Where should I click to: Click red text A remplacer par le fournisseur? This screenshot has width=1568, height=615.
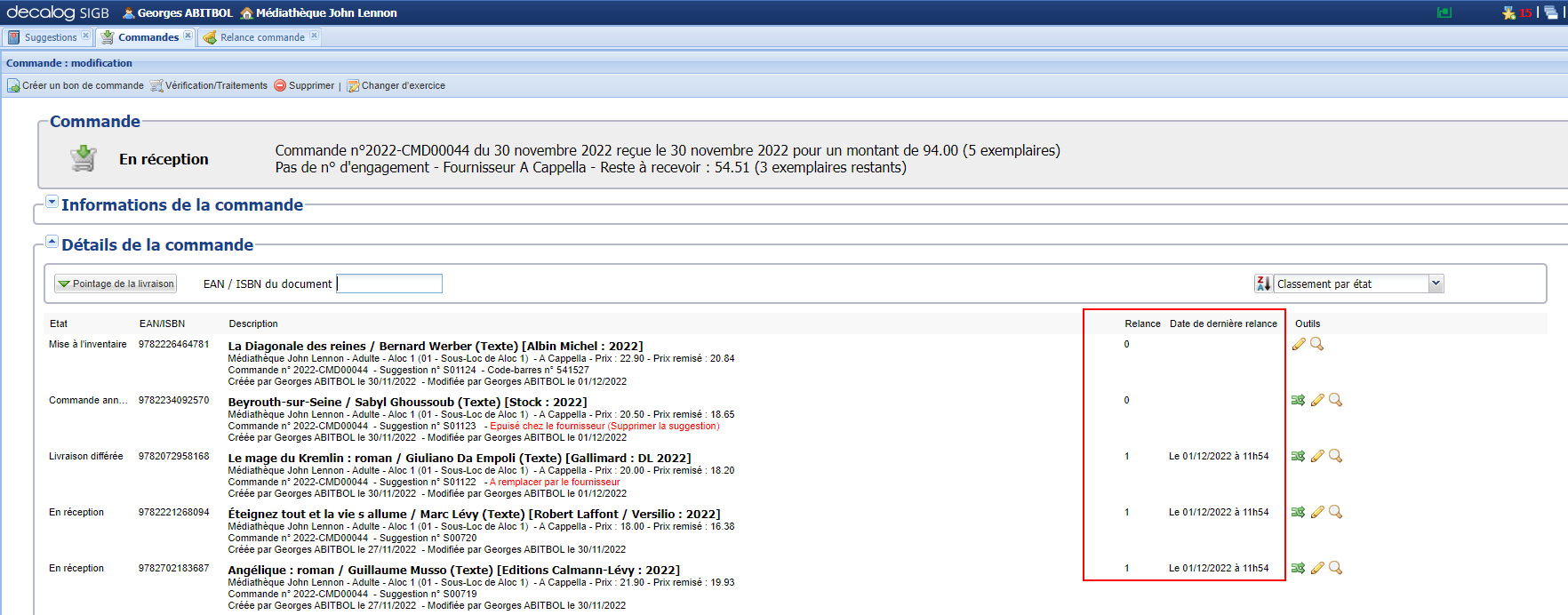pyautogui.click(x=555, y=482)
